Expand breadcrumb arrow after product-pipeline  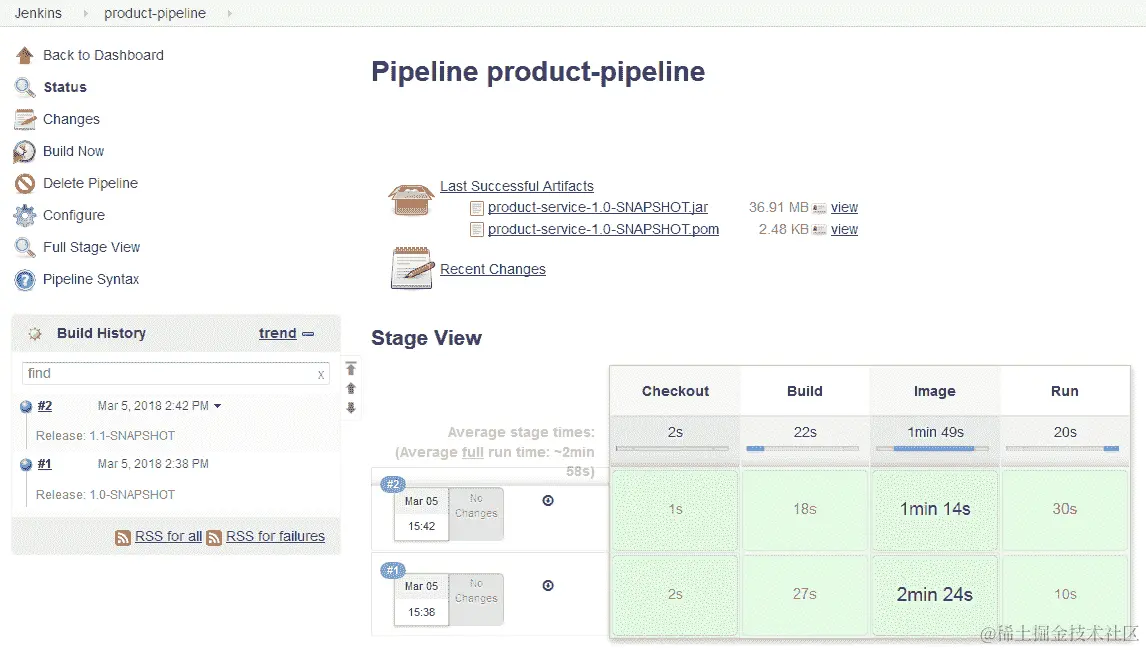[x=229, y=13]
